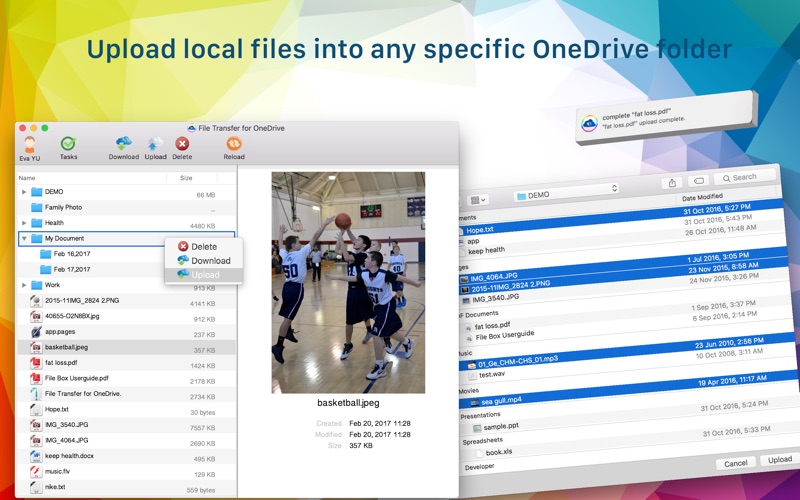Select the Hope.txt row in main list
The image size is (800, 500).
click(127, 410)
